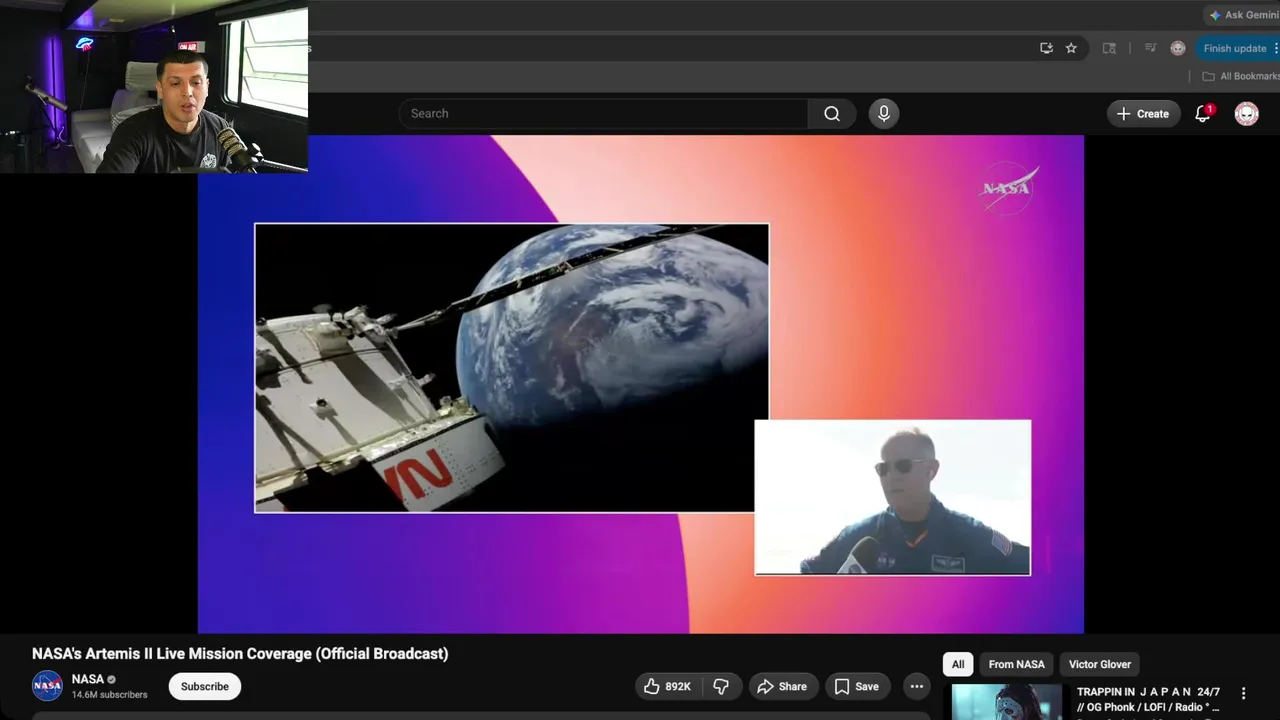1280x720 pixels.
Task: Dislike the video with thumbs down
Action: point(720,686)
